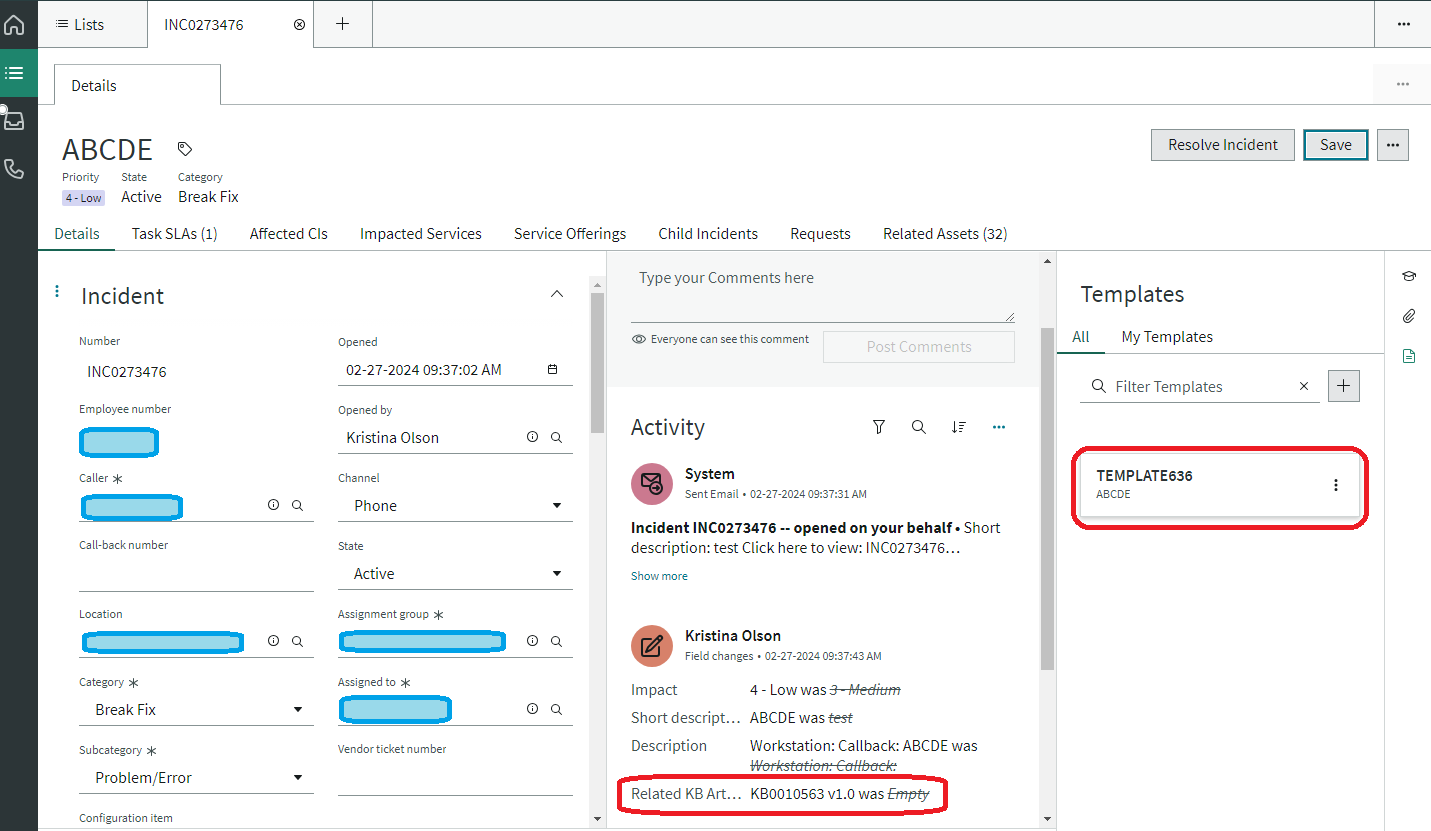Click the activity stream search icon

pyautogui.click(x=919, y=427)
